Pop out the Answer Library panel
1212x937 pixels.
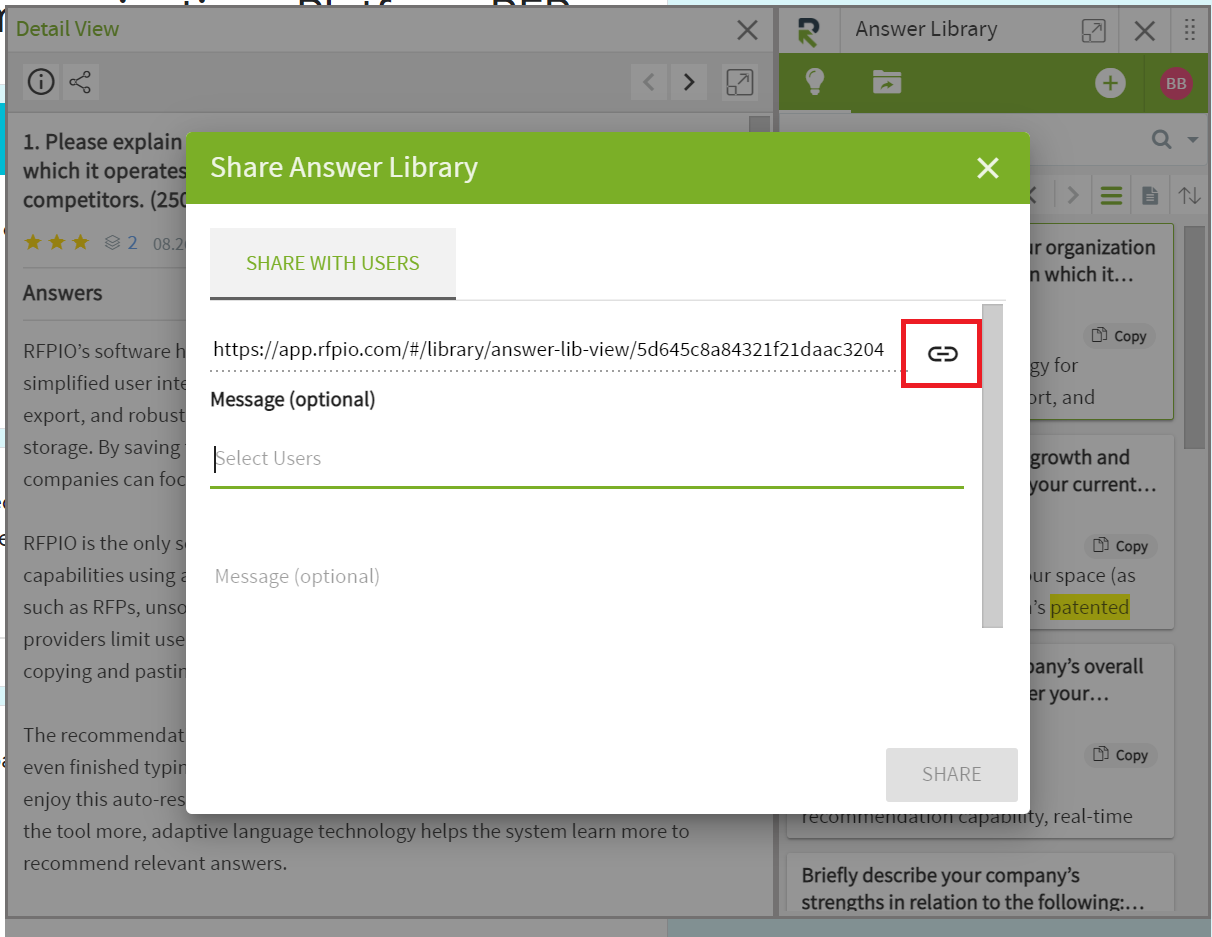[x=1093, y=31]
